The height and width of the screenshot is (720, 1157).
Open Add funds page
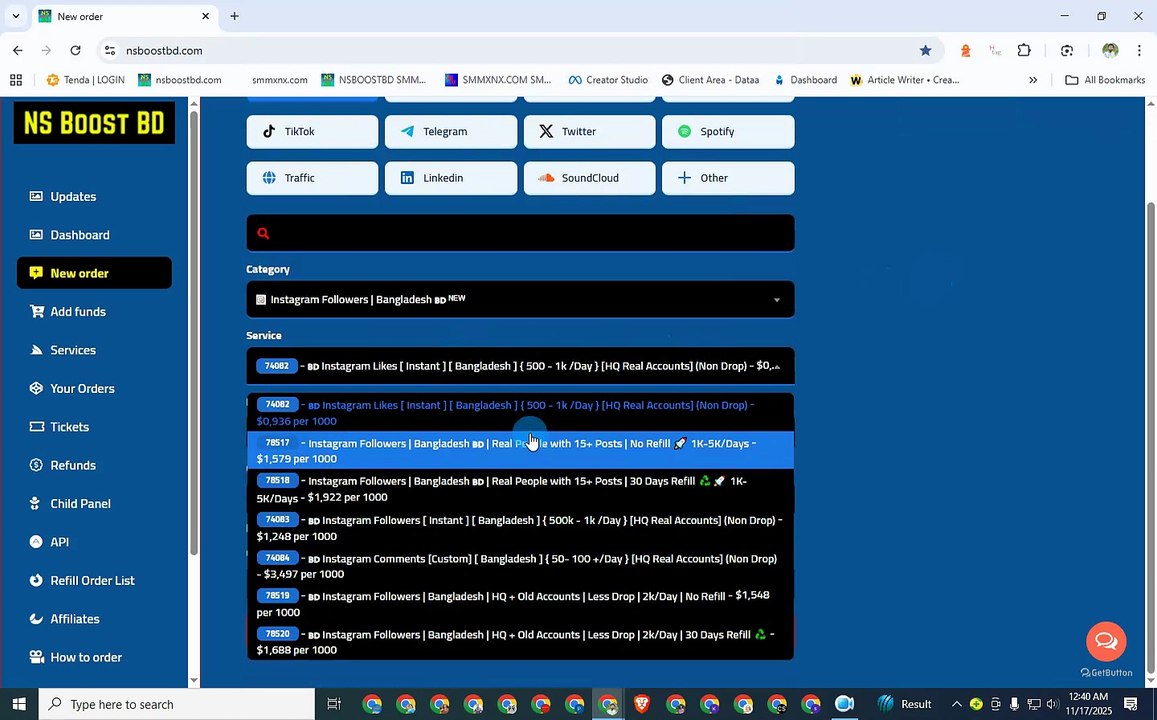(77, 311)
